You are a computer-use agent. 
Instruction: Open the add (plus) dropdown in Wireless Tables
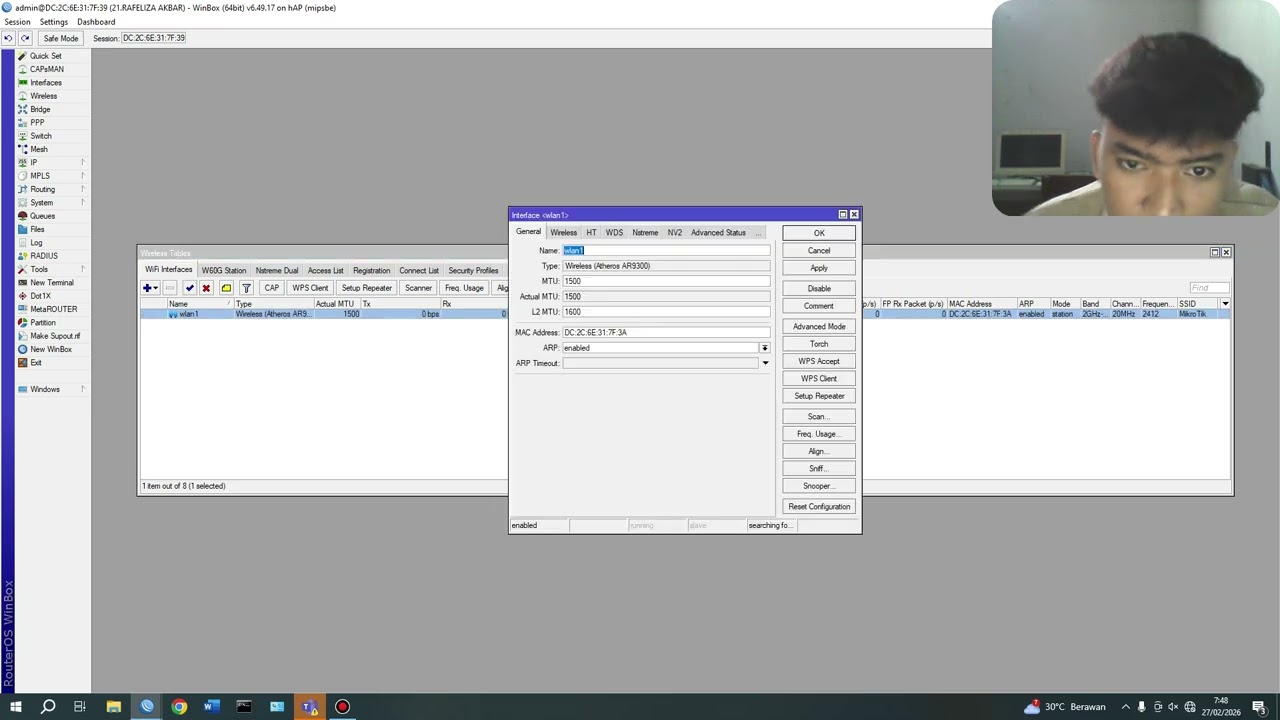(x=151, y=288)
